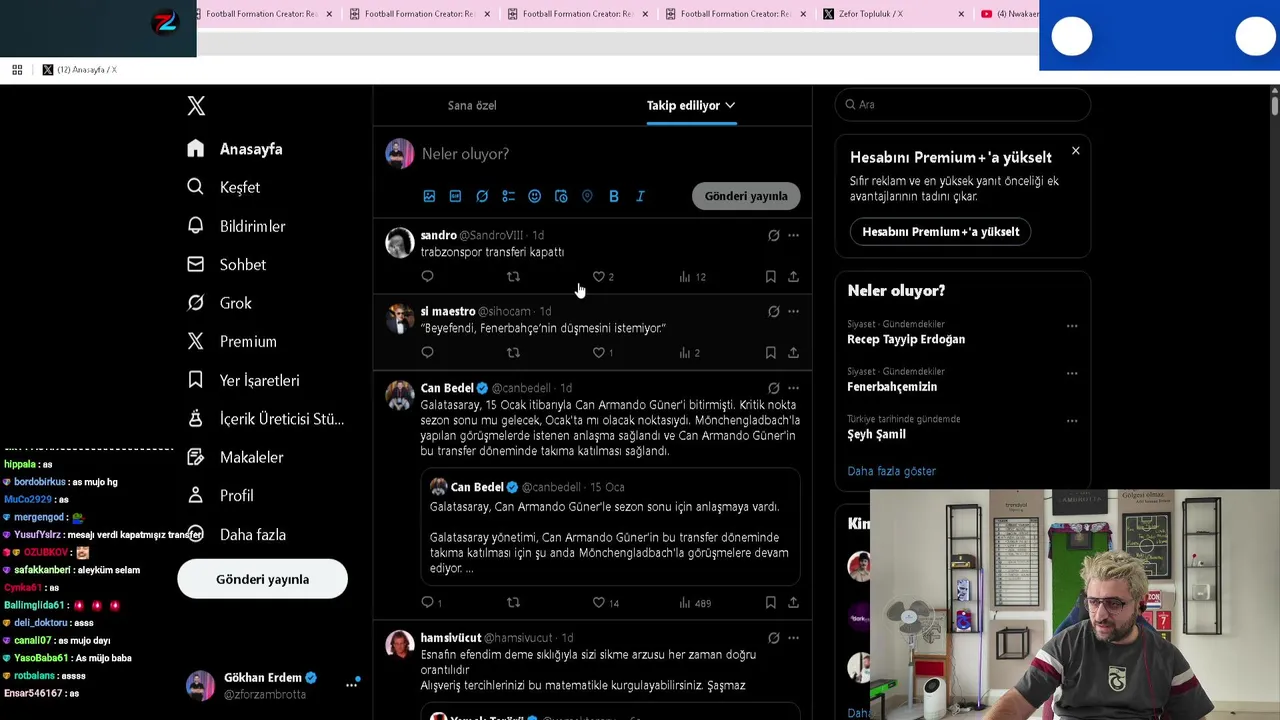
Task: Add GIF to new post
Action: (x=455, y=196)
